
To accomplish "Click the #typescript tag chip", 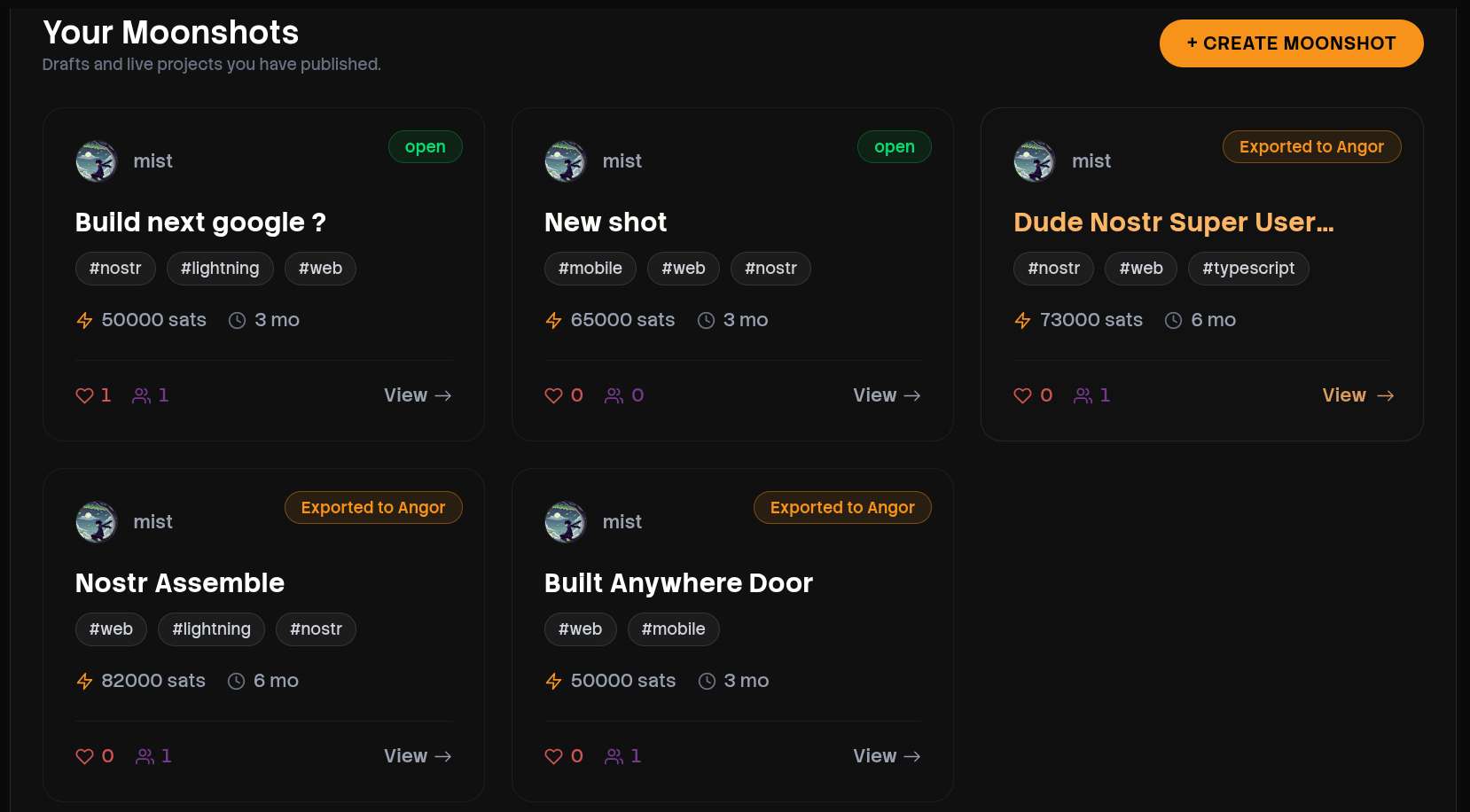I will [x=1247, y=269].
